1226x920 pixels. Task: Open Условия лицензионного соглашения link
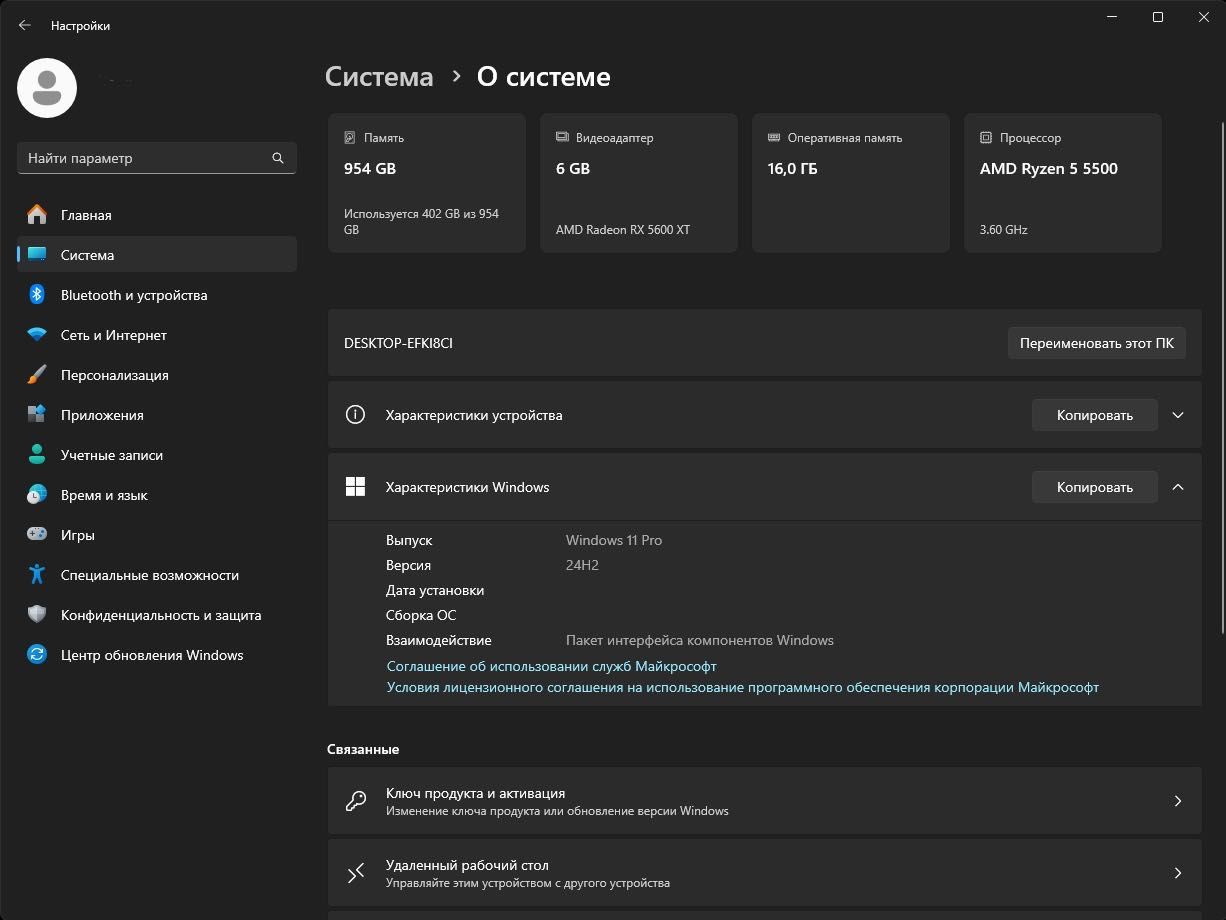(x=743, y=687)
